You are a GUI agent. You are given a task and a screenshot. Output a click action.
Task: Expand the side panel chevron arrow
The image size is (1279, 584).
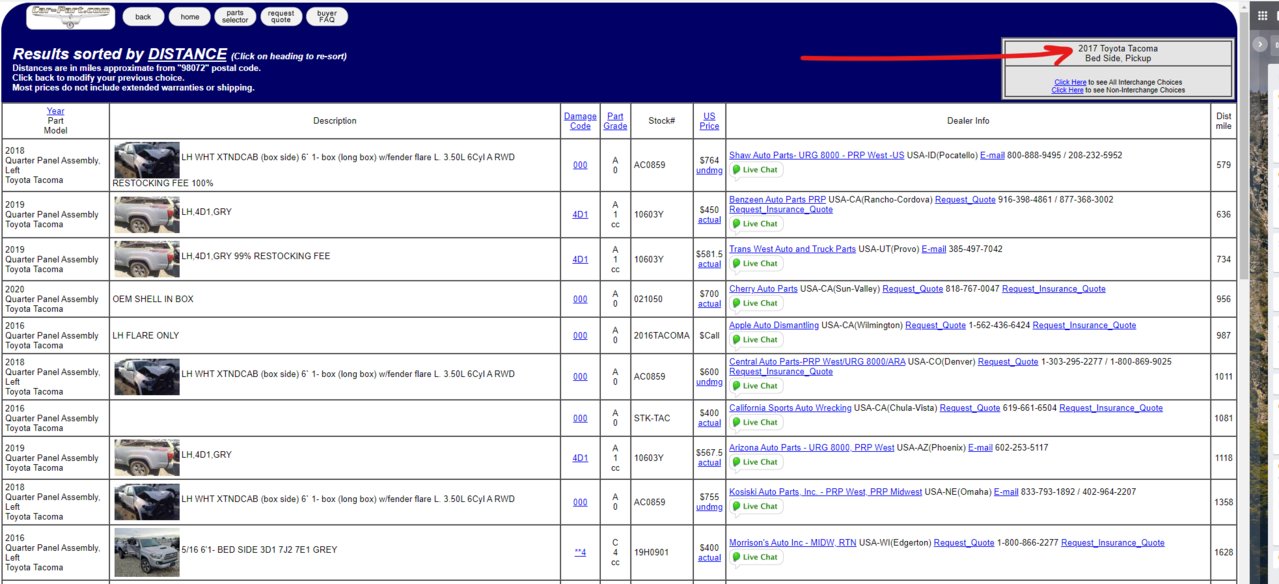click(1260, 45)
